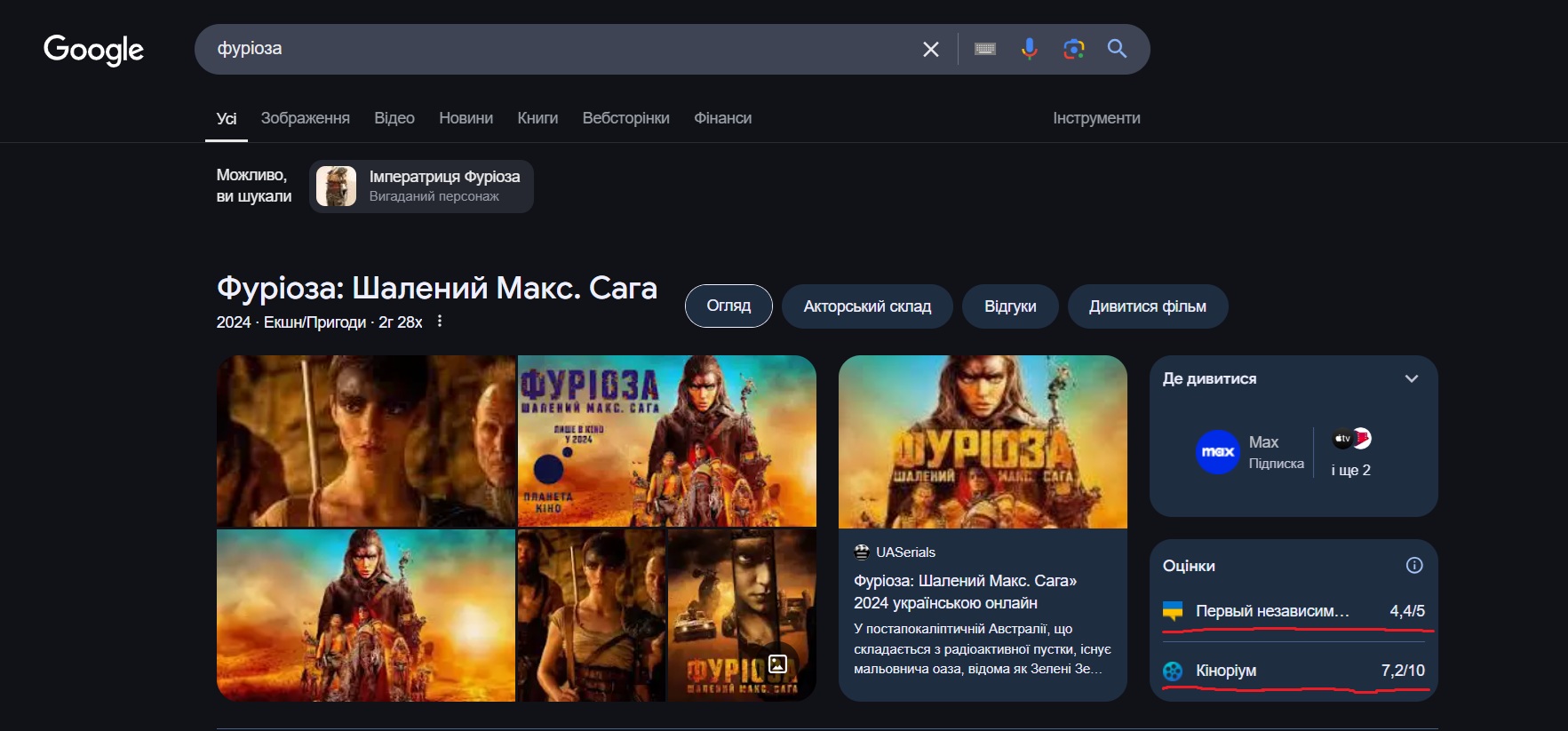Open the Планета Кіно poster image
Screen dimensions: 1568x731
click(x=667, y=441)
